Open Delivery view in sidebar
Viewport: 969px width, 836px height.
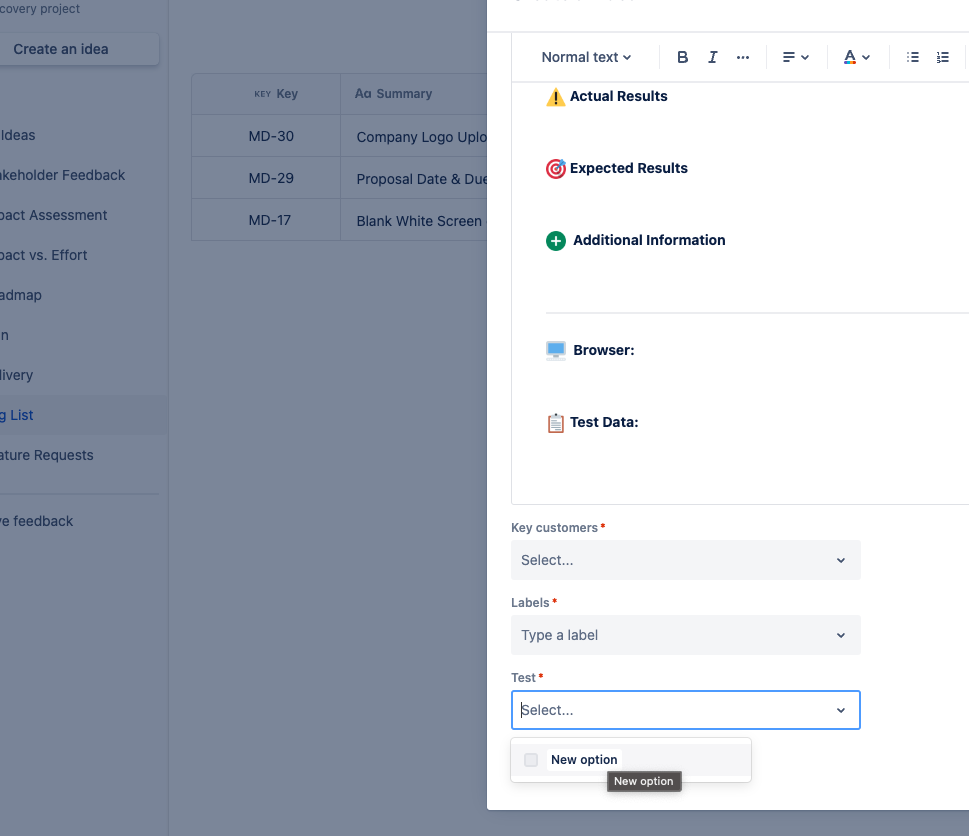click(x=17, y=376)
